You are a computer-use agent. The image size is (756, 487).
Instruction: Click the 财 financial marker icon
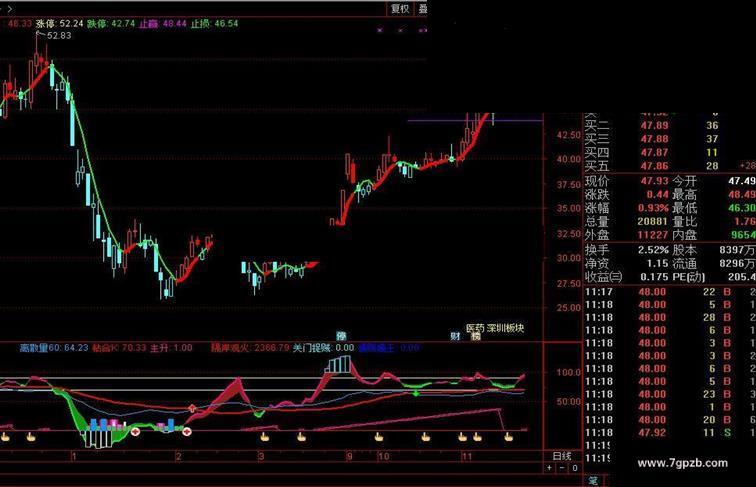455,336
